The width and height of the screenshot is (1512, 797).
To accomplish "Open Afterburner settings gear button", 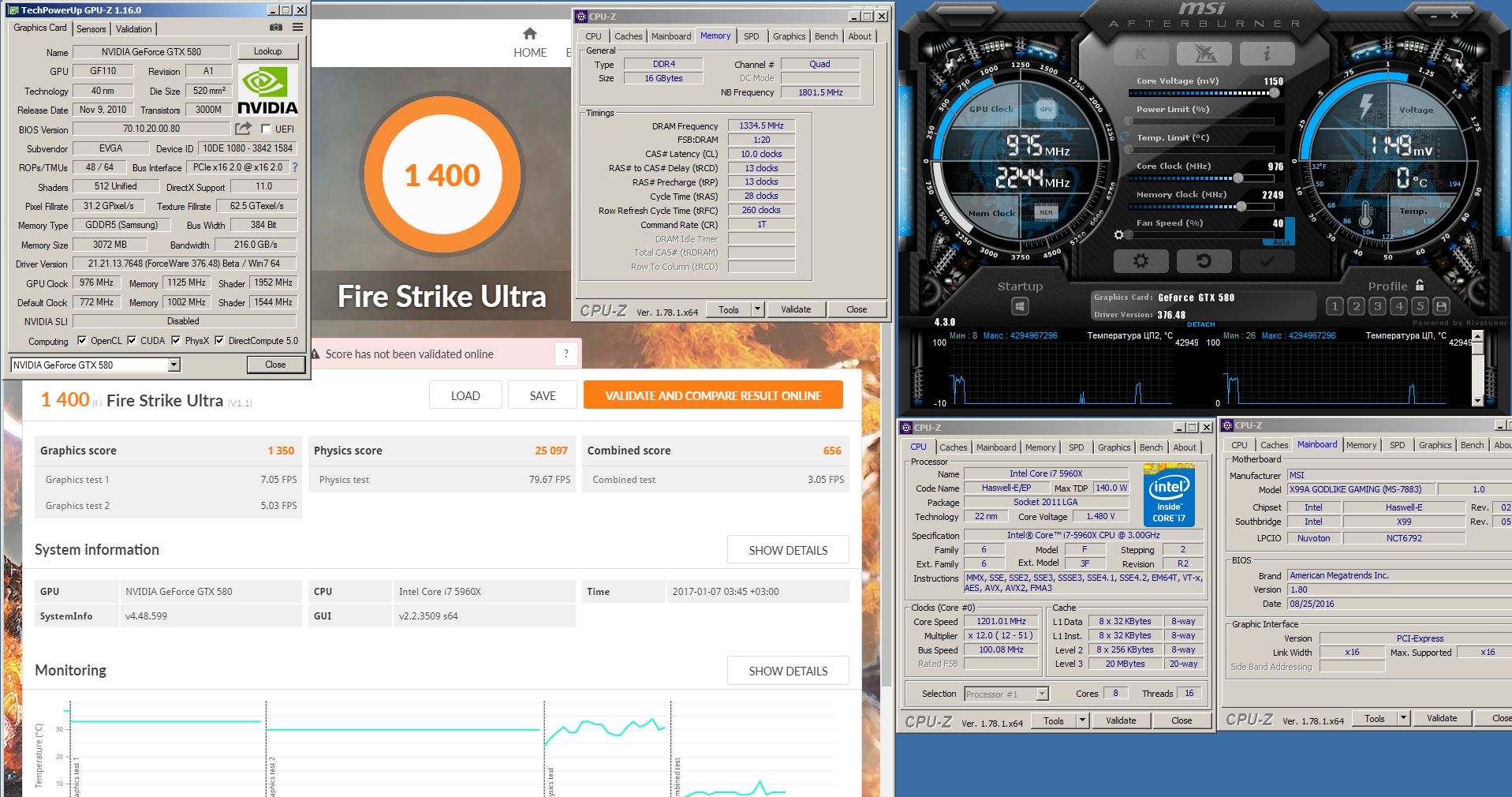I will tap(1141, 260).
